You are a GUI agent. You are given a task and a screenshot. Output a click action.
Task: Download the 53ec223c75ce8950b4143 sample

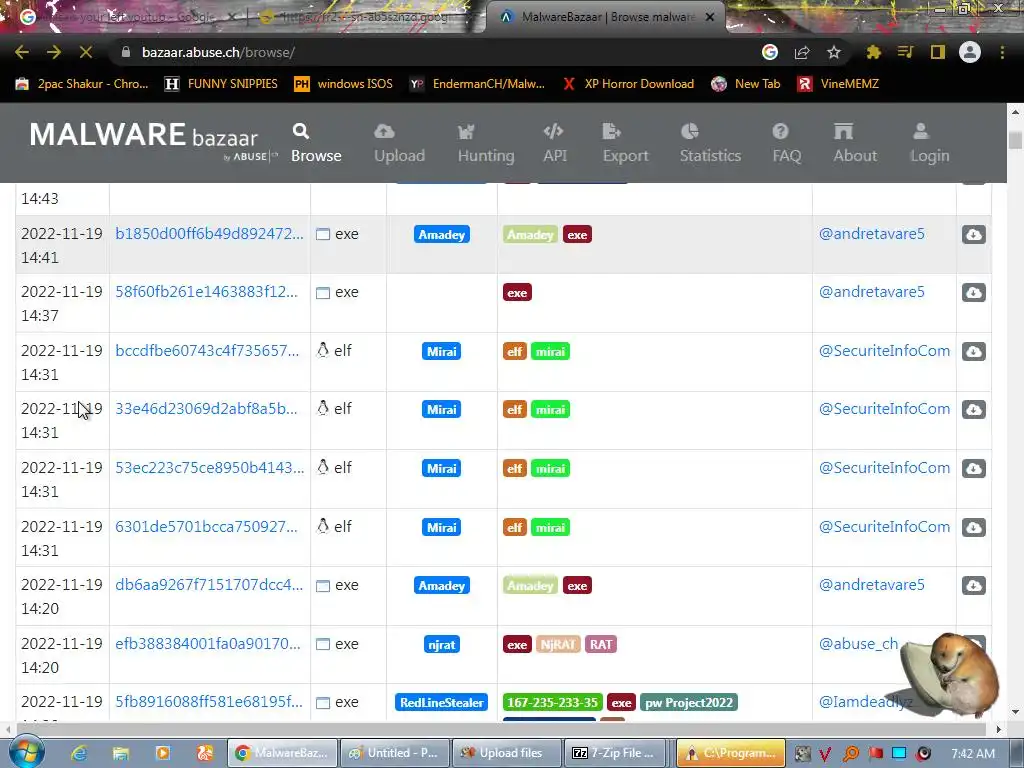point(973,468)
